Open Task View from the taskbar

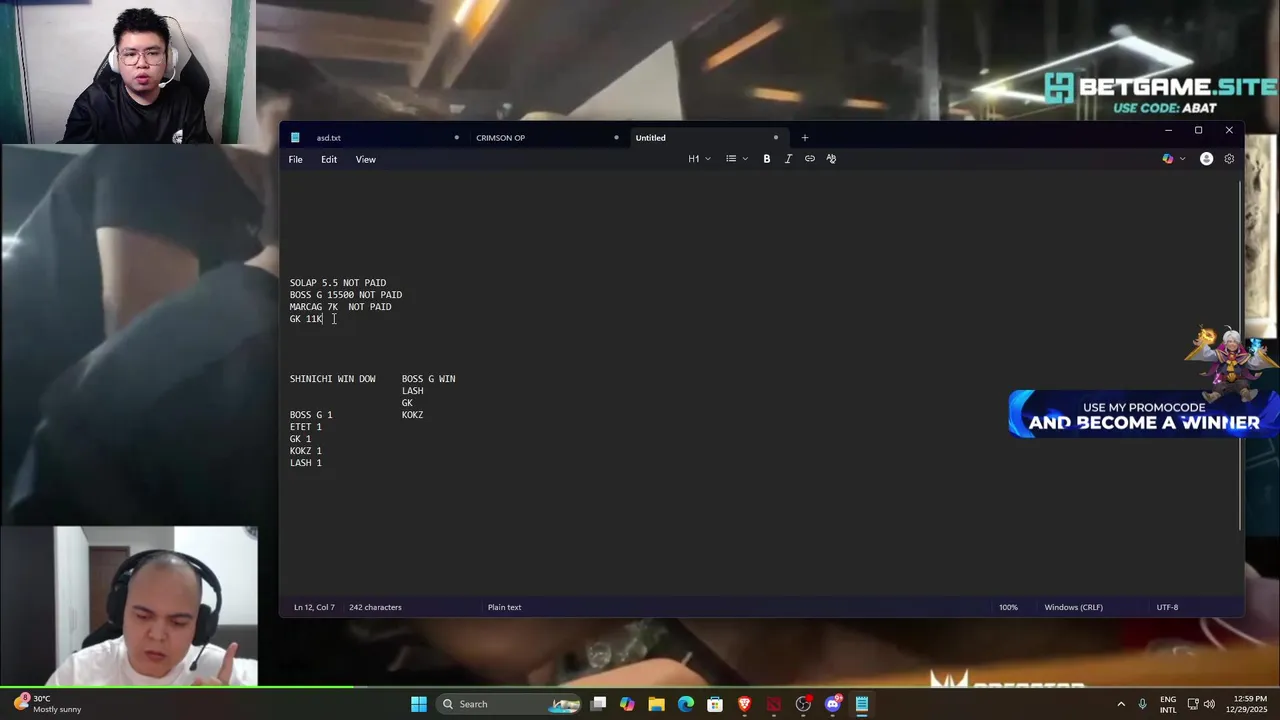coord(598,704)
